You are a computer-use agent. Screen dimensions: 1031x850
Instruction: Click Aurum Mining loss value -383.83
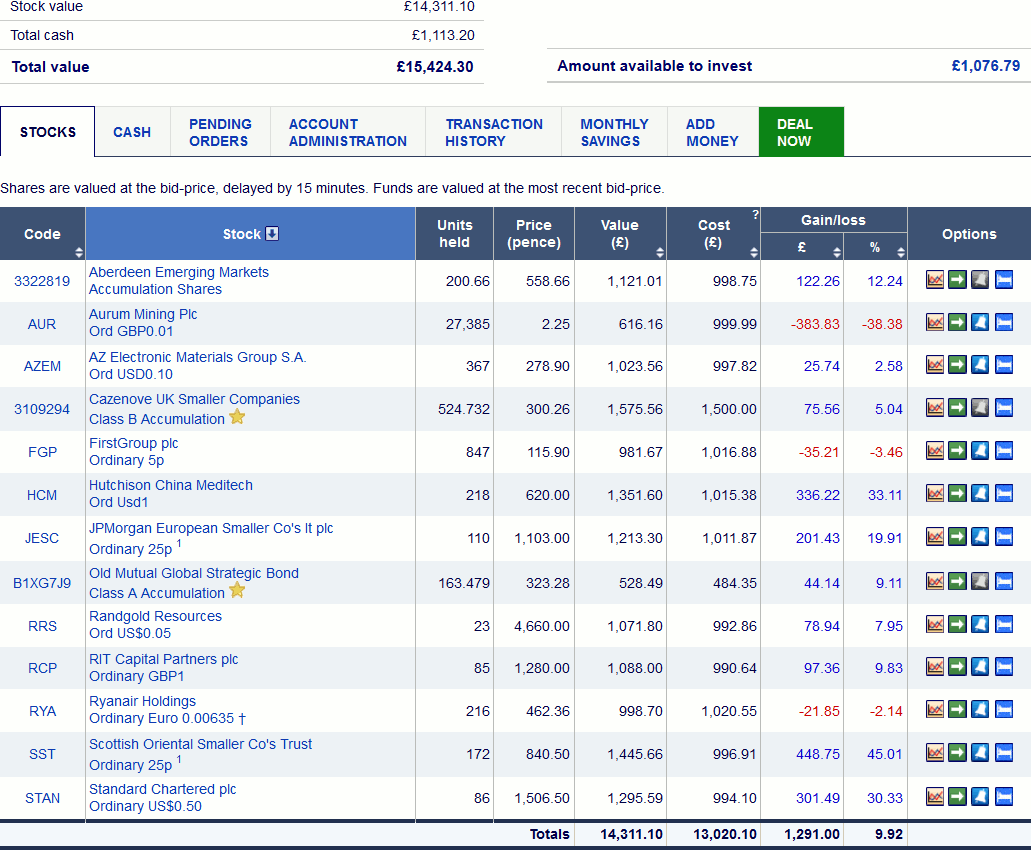(815, 324)
